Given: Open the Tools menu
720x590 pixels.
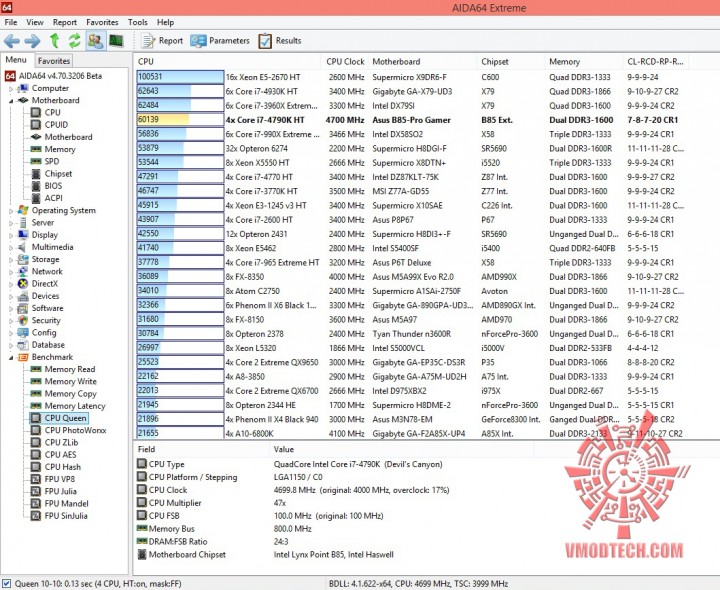Looking at the screenshot, I should click(137, 22).
